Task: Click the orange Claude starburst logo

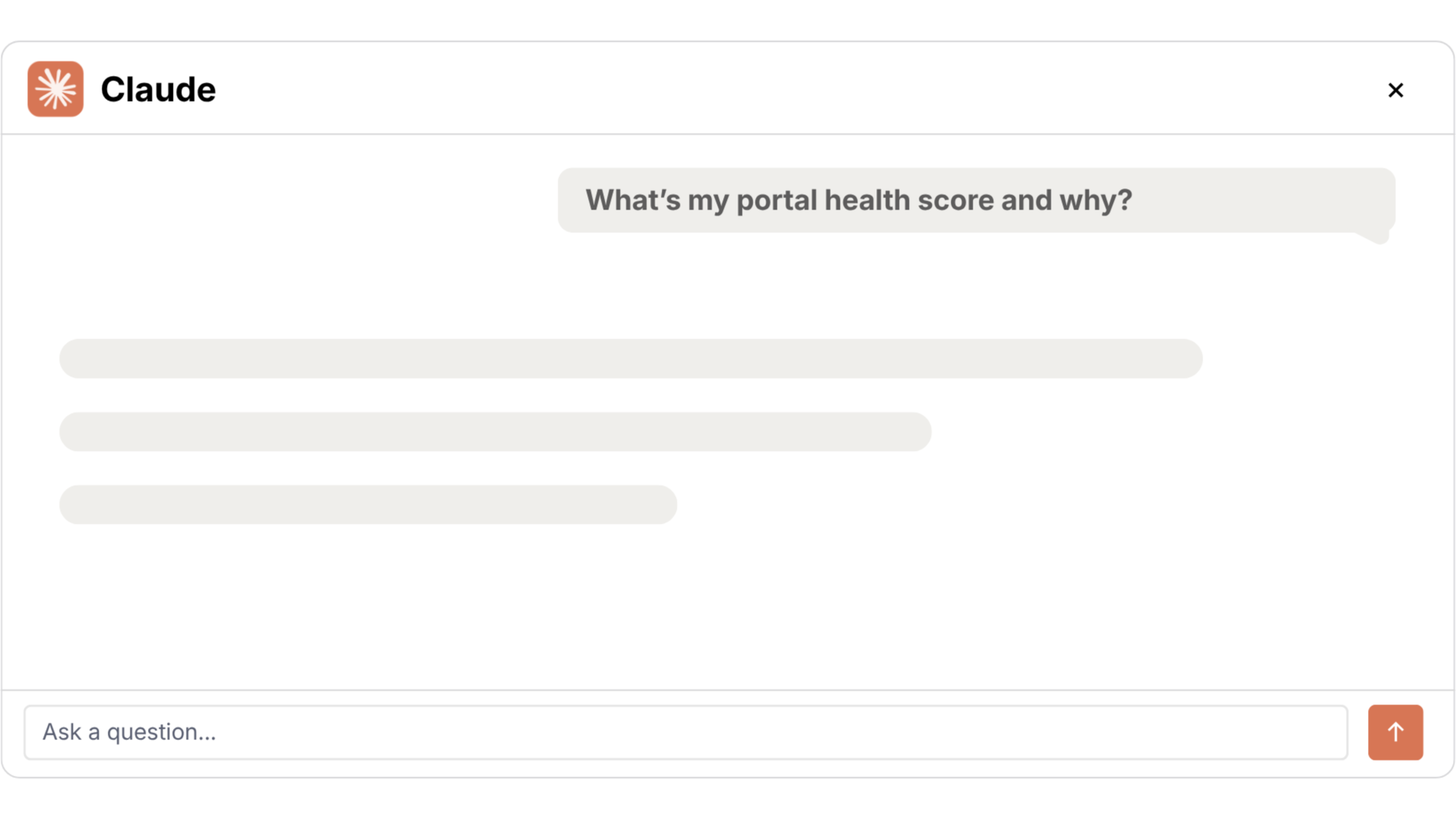Action: (x=55, y=89)
